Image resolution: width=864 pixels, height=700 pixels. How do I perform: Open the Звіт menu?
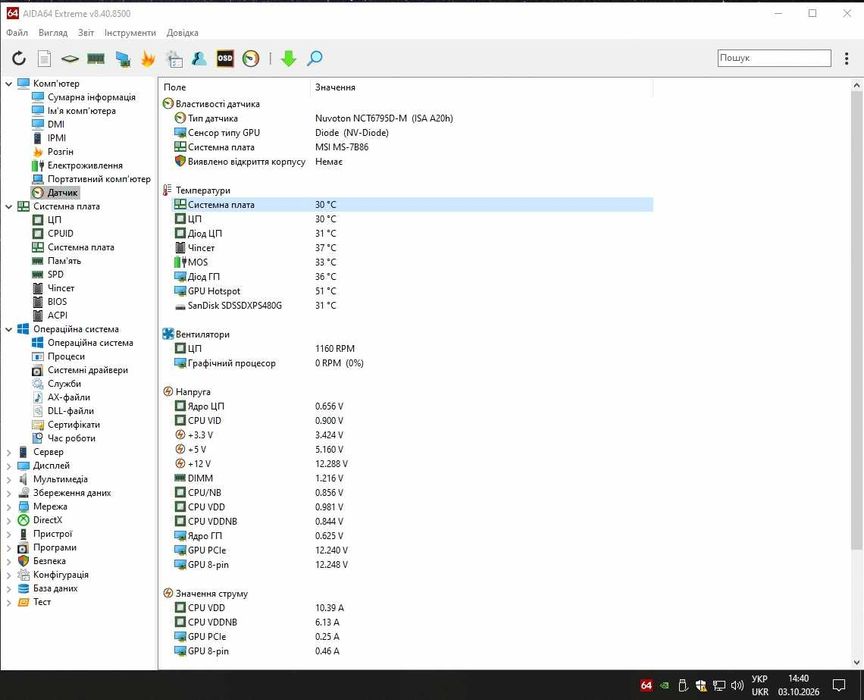[86, 33]
